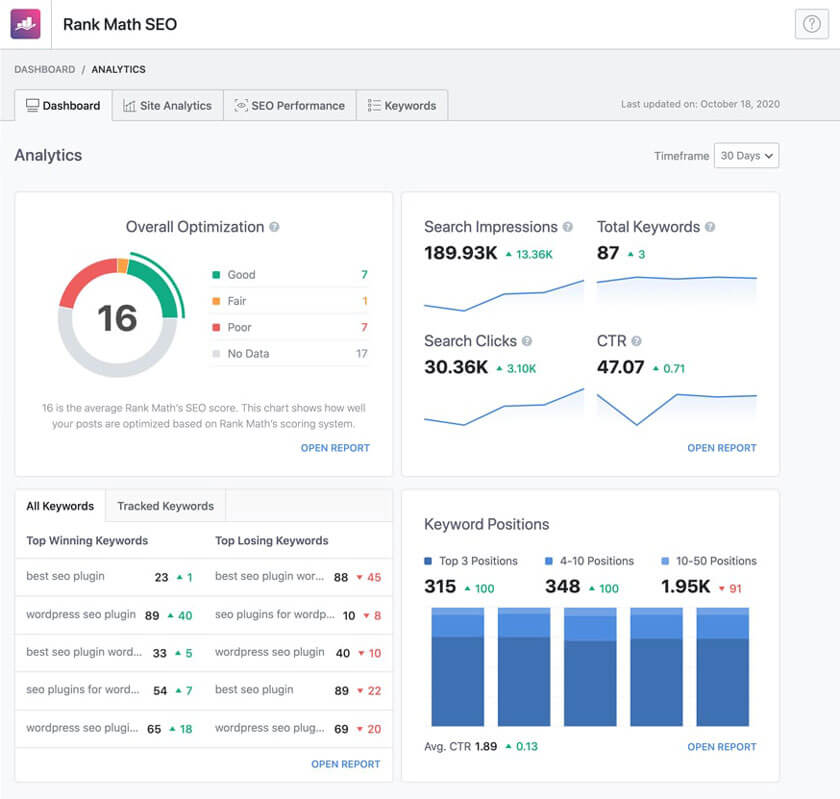
Task: Open the Timeframe 30 Days dropdown
Action: pos(746,156)
